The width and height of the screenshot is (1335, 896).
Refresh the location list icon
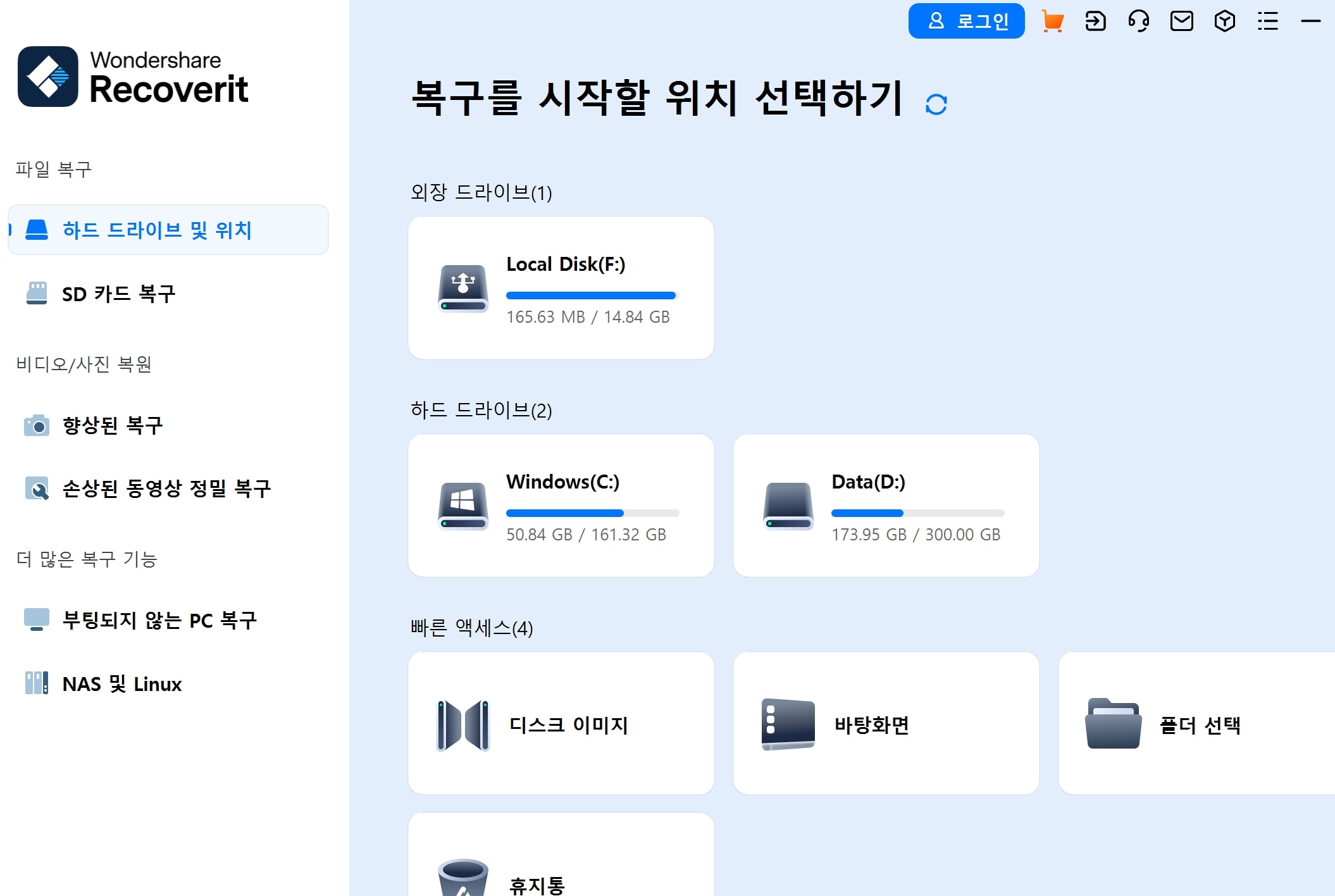[x=936, y=104]
